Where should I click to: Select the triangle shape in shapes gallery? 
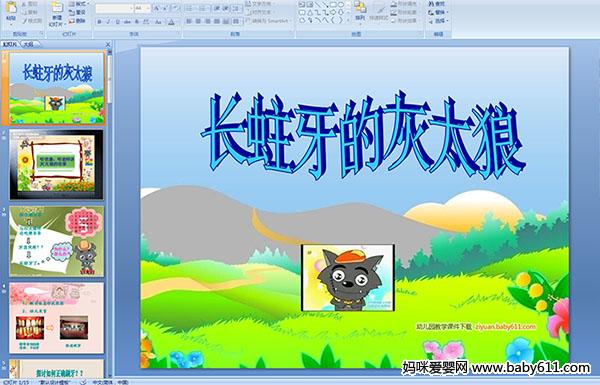[x=310, y=13]
